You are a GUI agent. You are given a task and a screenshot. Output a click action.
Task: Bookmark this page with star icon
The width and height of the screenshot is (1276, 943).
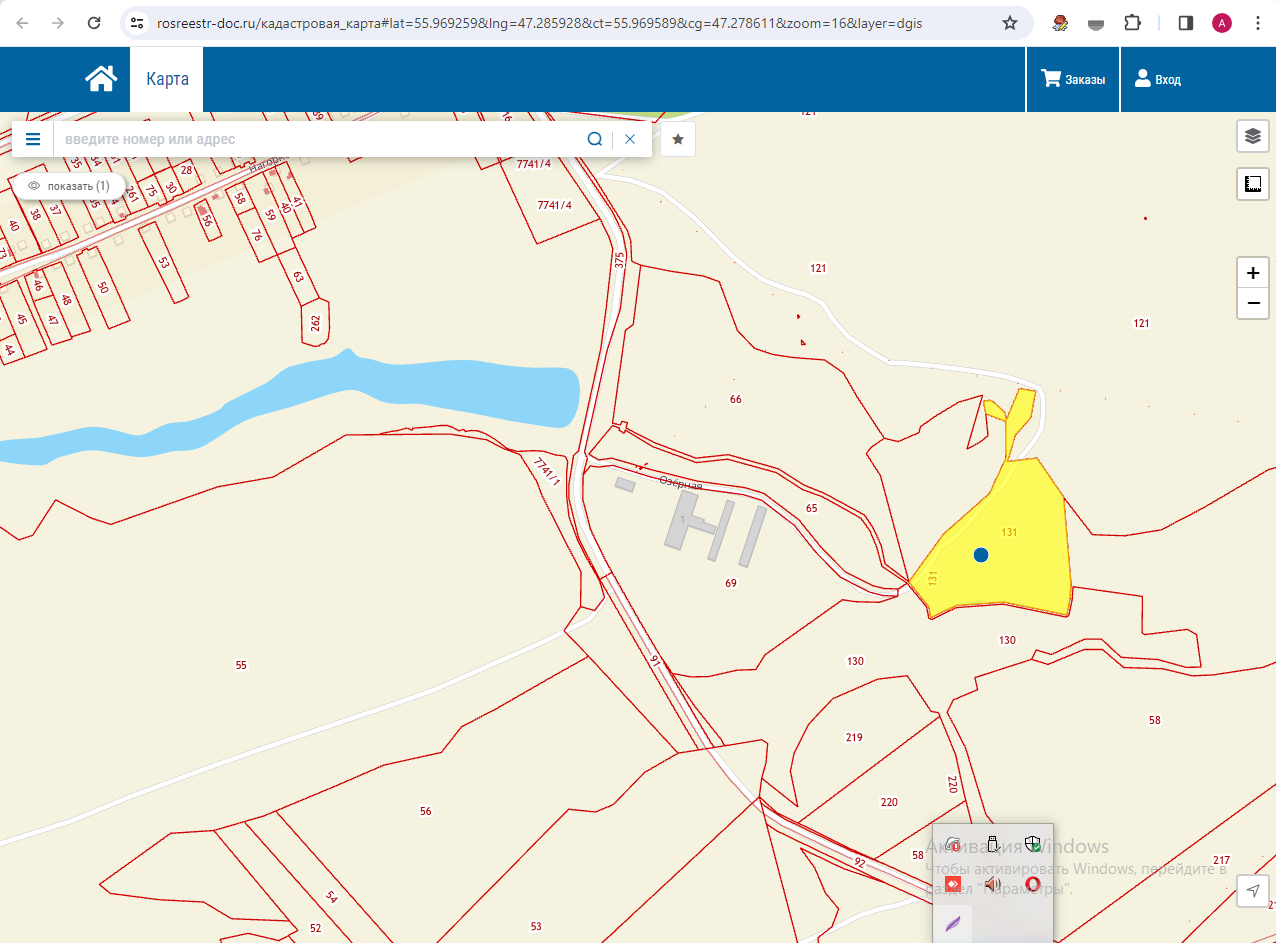click(1010, 23)
